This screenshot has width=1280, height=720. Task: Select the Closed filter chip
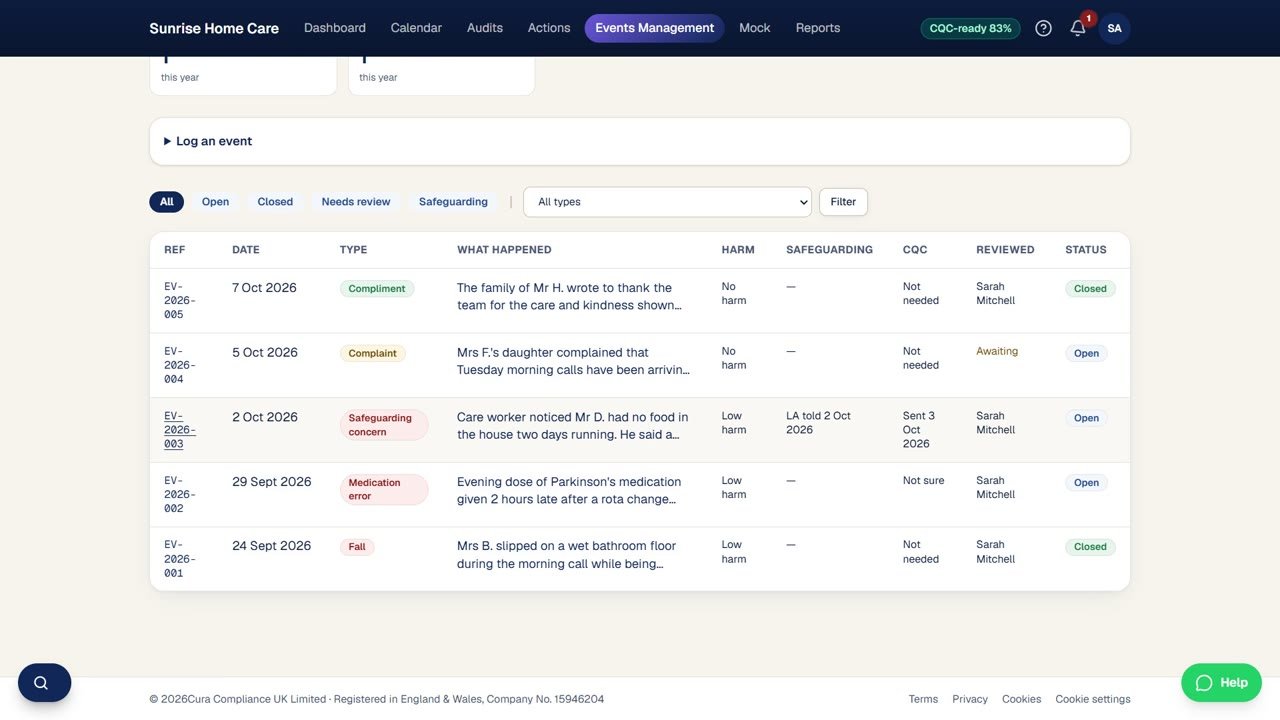coord(275,202)
